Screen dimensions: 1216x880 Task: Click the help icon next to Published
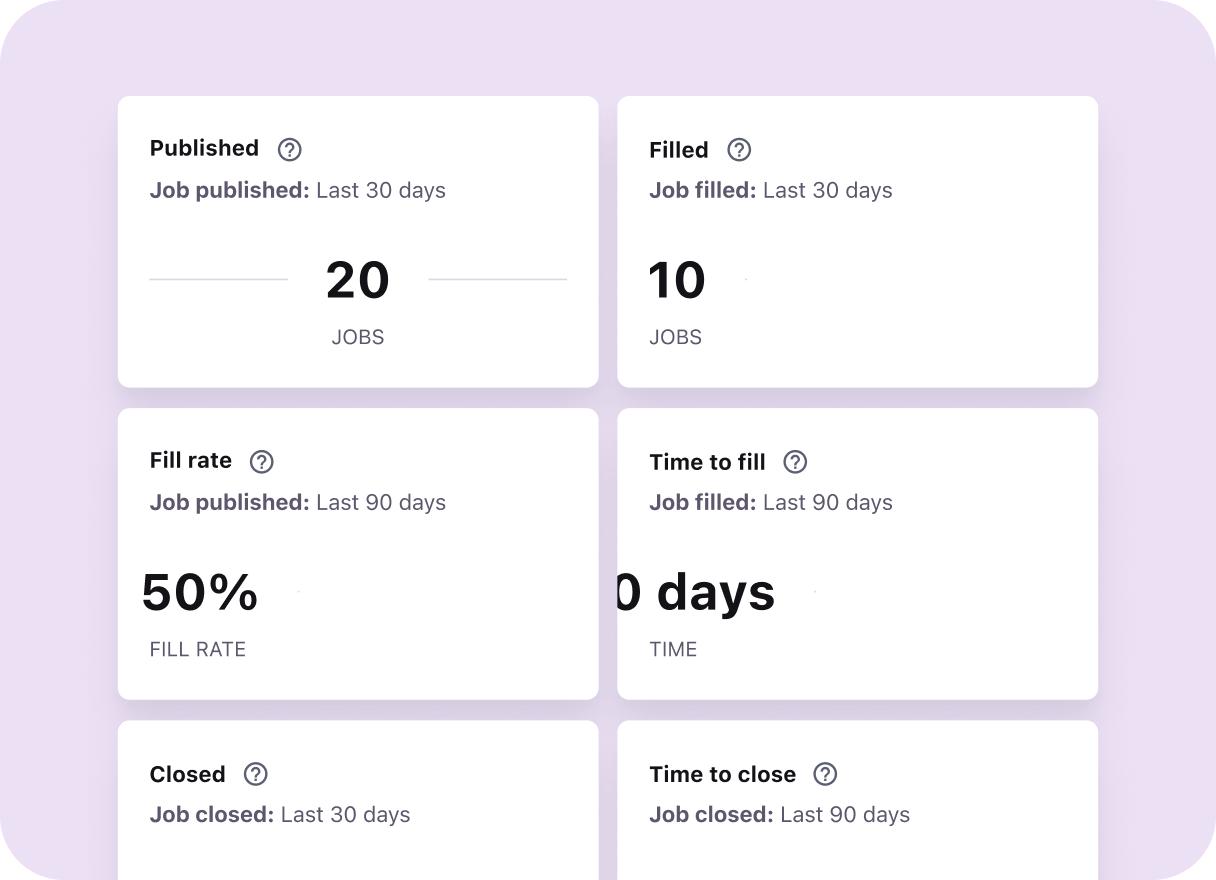tap(289, 149)
